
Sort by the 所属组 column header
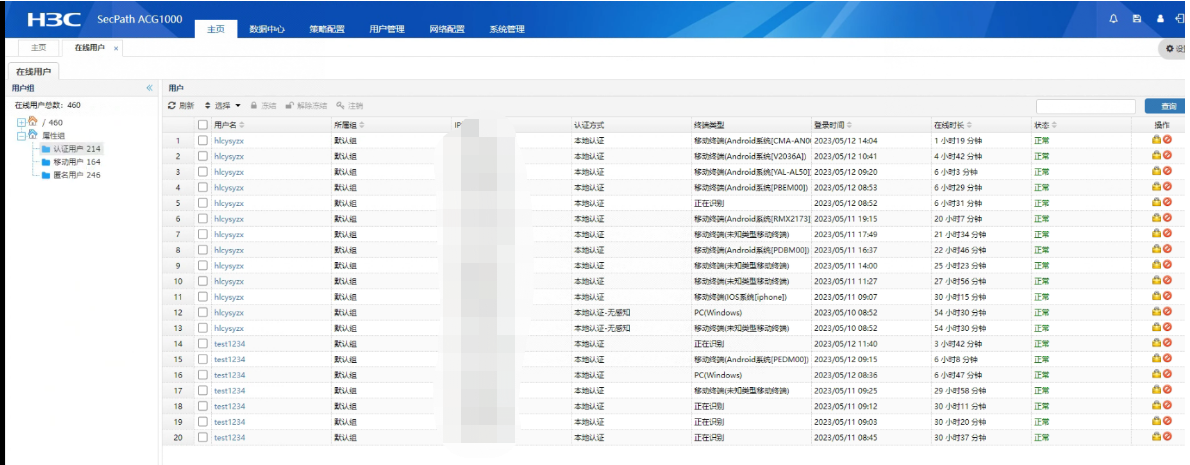click(349, 124)
